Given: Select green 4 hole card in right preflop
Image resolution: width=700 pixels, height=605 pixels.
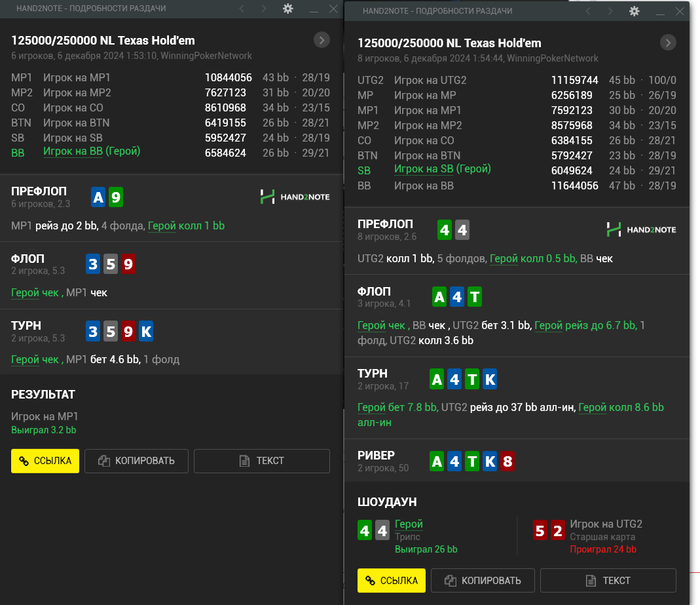Looking at the screenshot, I should 445,230.
